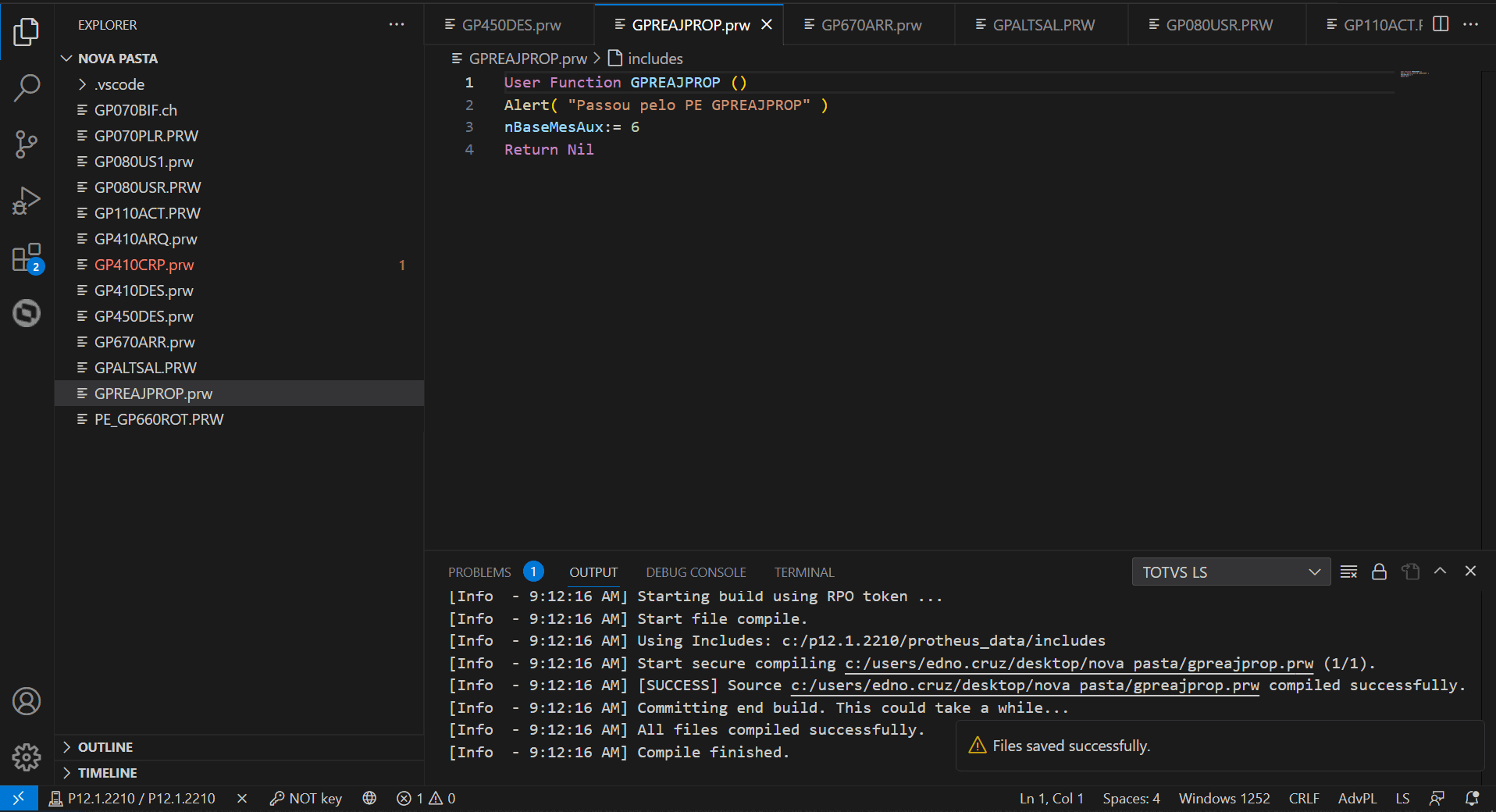Open the TERMINAL panel tab
The height and width of the screenshot is (812, 1496).
[x=804, y=572]
